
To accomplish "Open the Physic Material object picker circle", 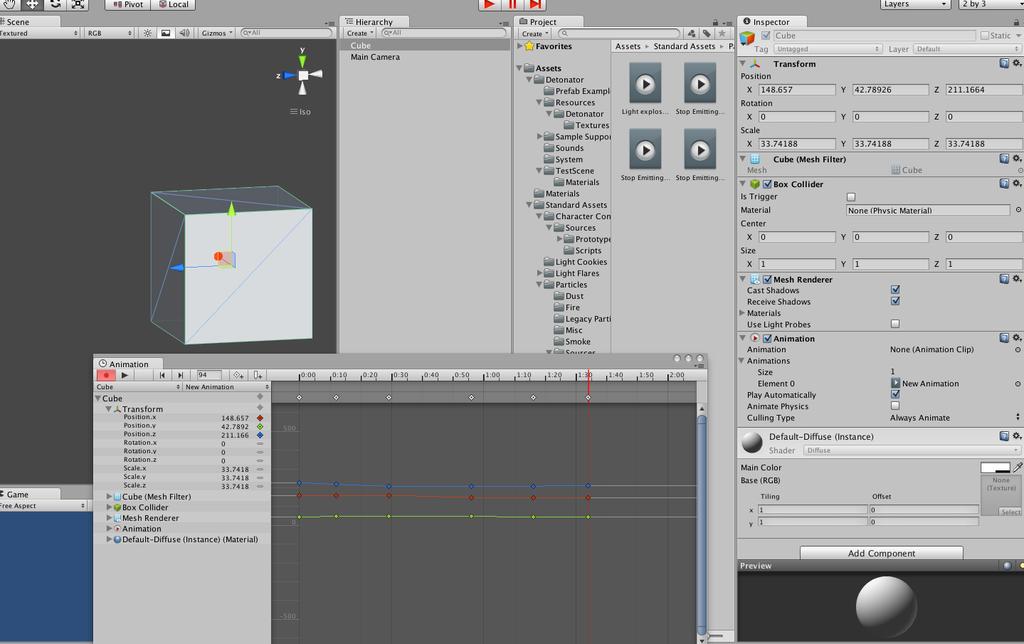I will (x=1017, y=210).
